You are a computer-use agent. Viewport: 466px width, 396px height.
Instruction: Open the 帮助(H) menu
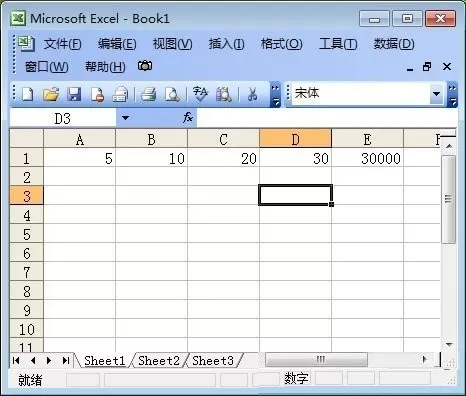105,67
